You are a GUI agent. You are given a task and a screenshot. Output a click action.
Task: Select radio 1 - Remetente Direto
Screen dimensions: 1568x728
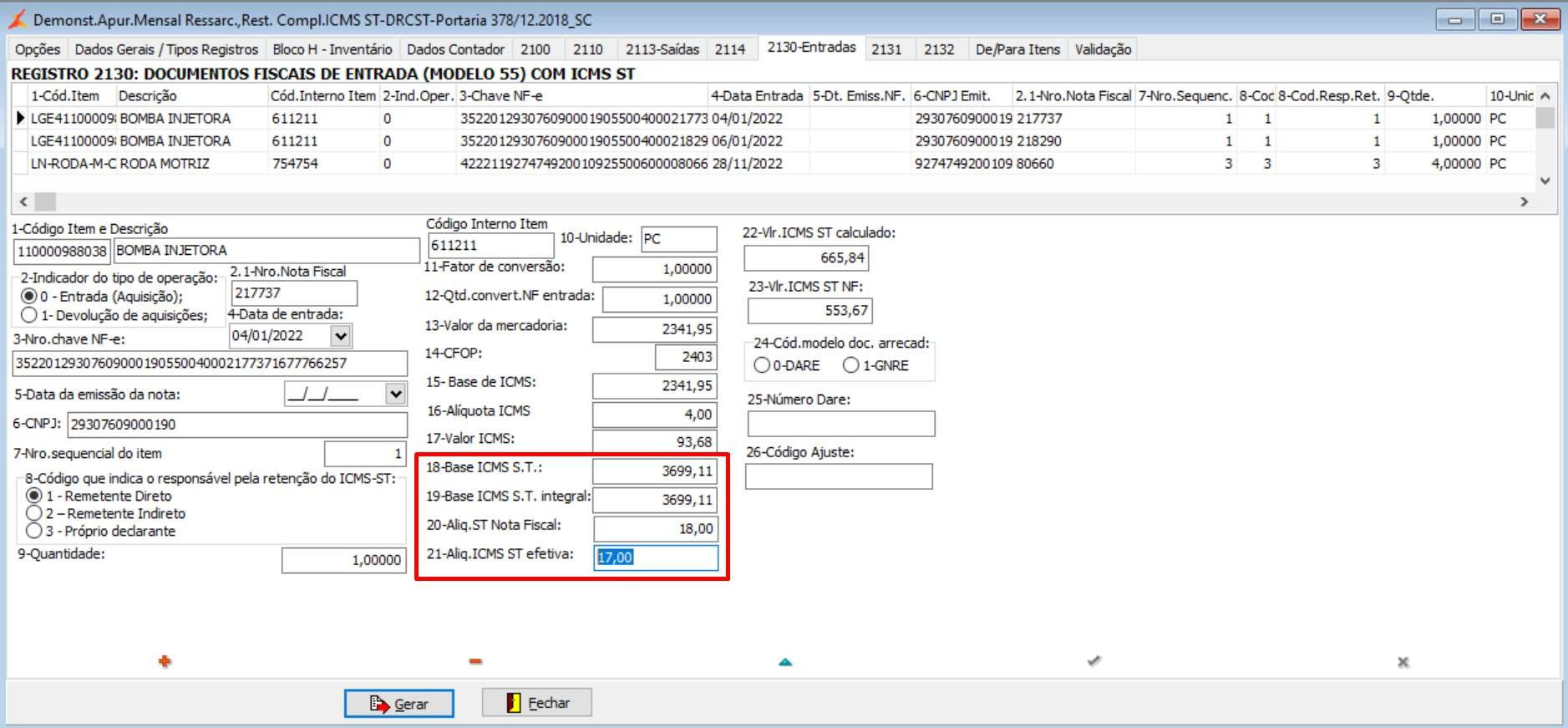[34, 496]
